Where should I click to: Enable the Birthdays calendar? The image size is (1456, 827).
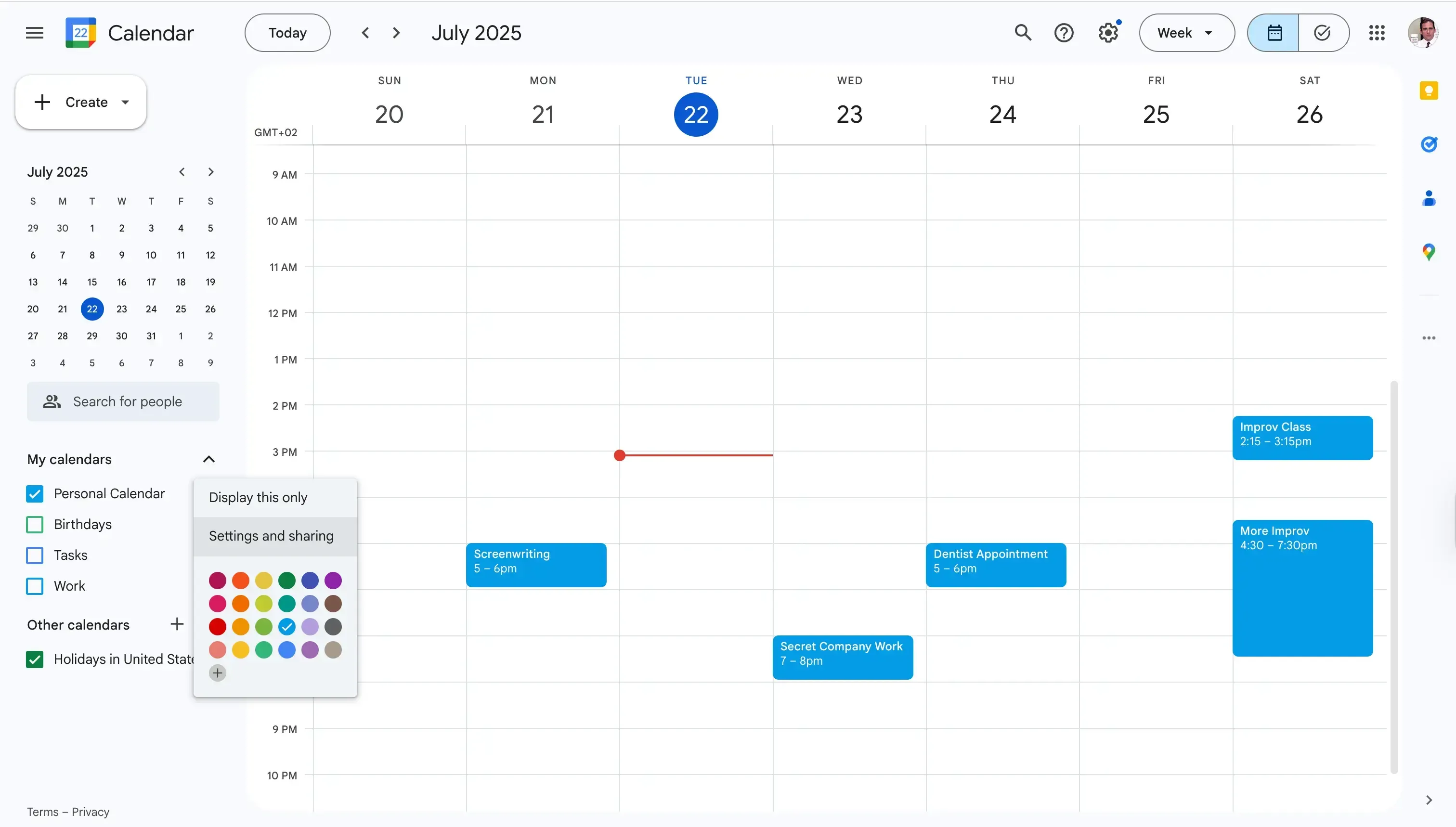[x=34, y=524]
